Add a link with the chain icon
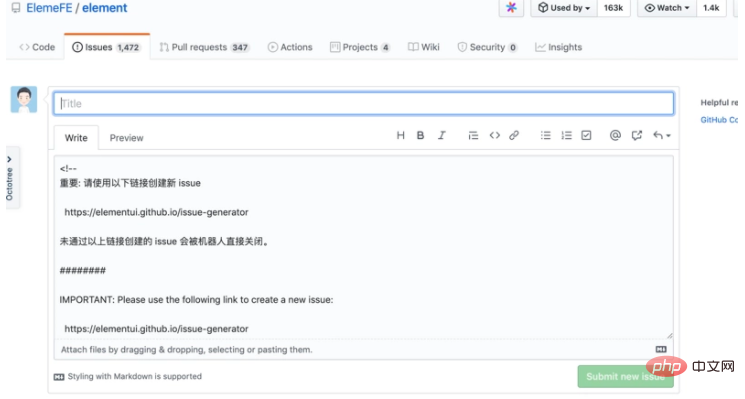 click(514, 135)
